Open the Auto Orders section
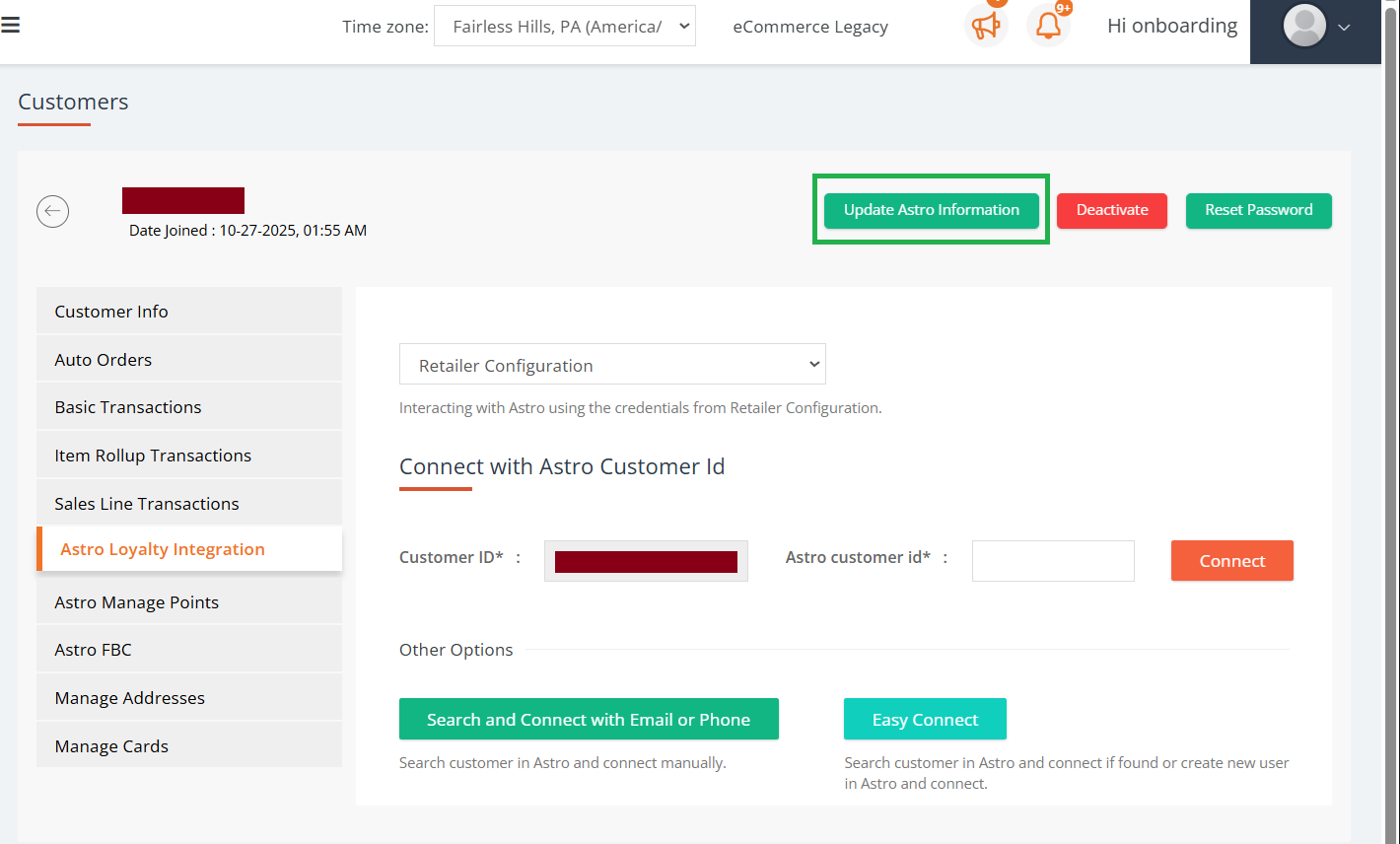This screenshot has height=844, width=1400. click(189, 360)
